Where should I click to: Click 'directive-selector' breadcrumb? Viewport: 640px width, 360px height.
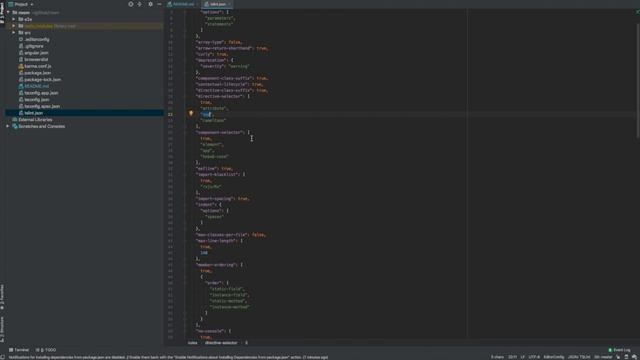pyautogui.click(x=221, y=343)
